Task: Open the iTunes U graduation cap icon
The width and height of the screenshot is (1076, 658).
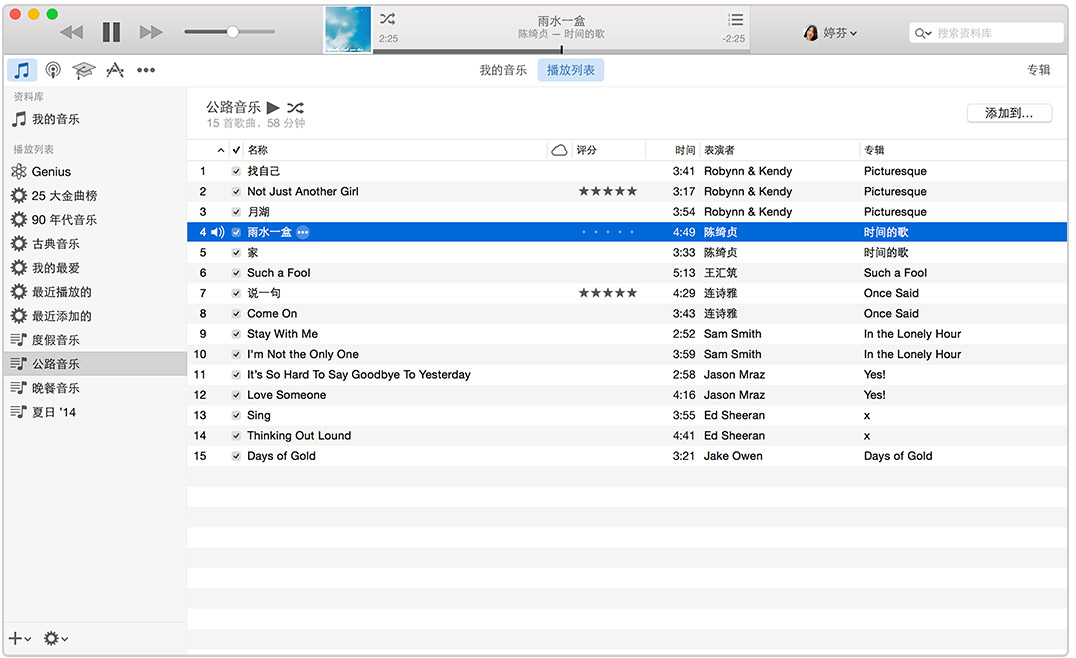Action: [84, 70]
